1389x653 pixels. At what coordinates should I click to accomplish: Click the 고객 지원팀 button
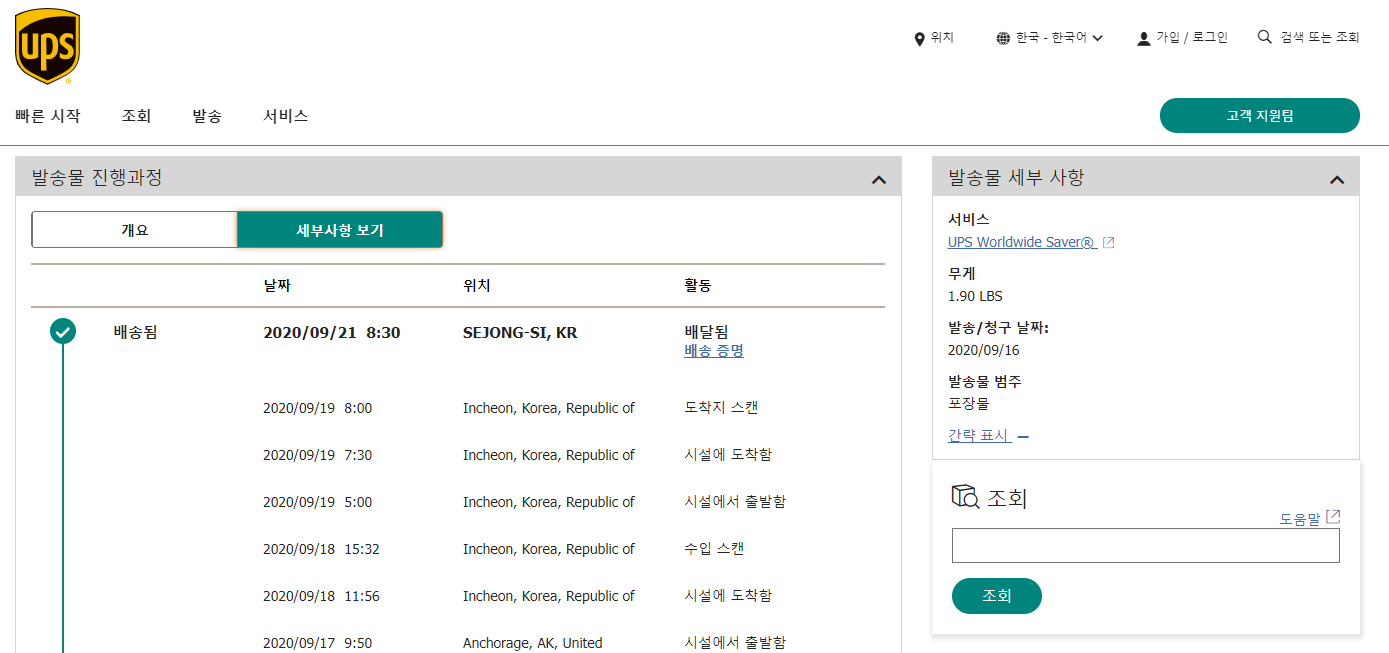1260,115
